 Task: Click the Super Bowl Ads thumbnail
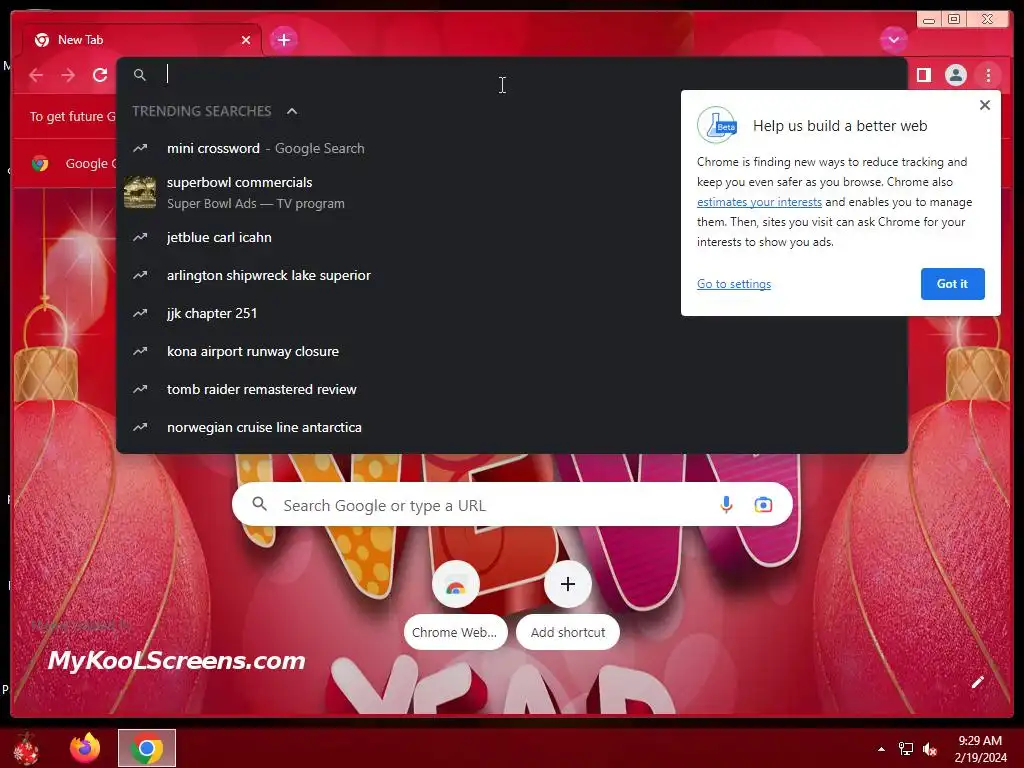[140, 193]
